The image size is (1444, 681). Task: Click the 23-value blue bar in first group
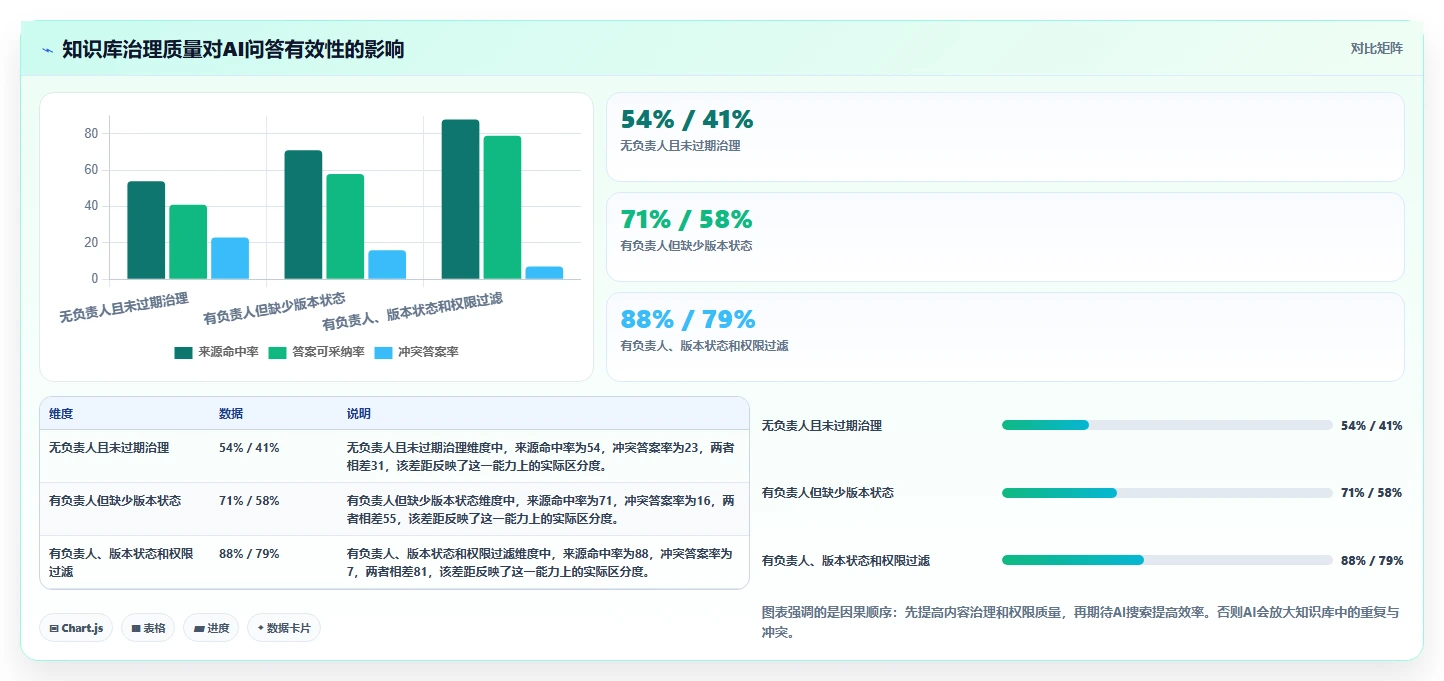pos(230,258)
